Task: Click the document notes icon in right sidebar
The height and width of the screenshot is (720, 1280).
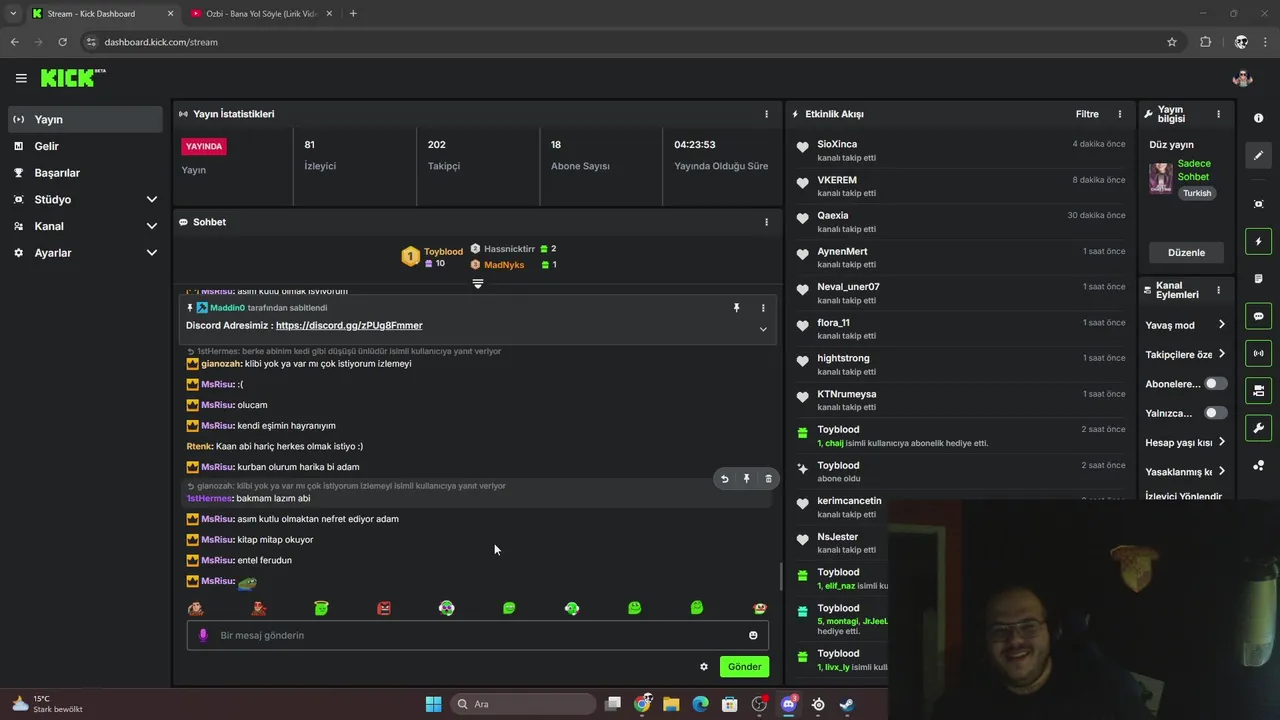Action: click(1259, 278)
